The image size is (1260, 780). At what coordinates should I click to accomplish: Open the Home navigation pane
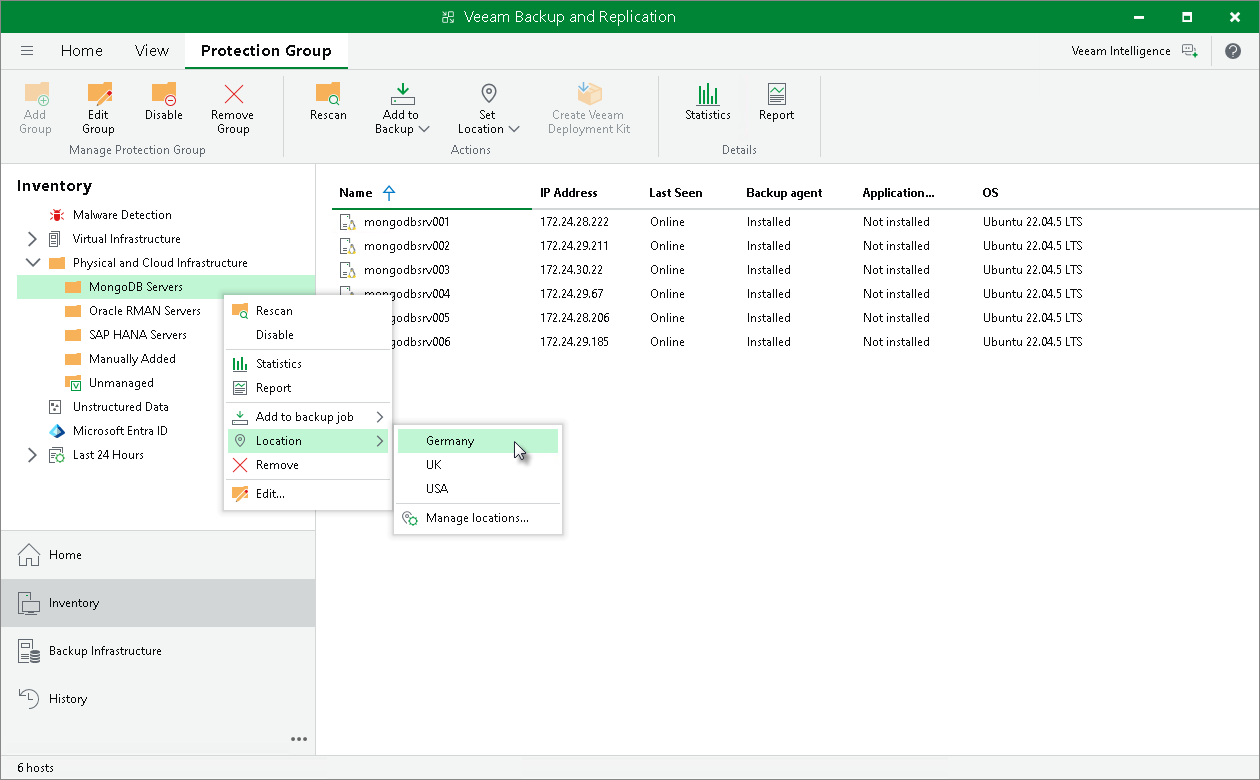(x=158, y=555)
